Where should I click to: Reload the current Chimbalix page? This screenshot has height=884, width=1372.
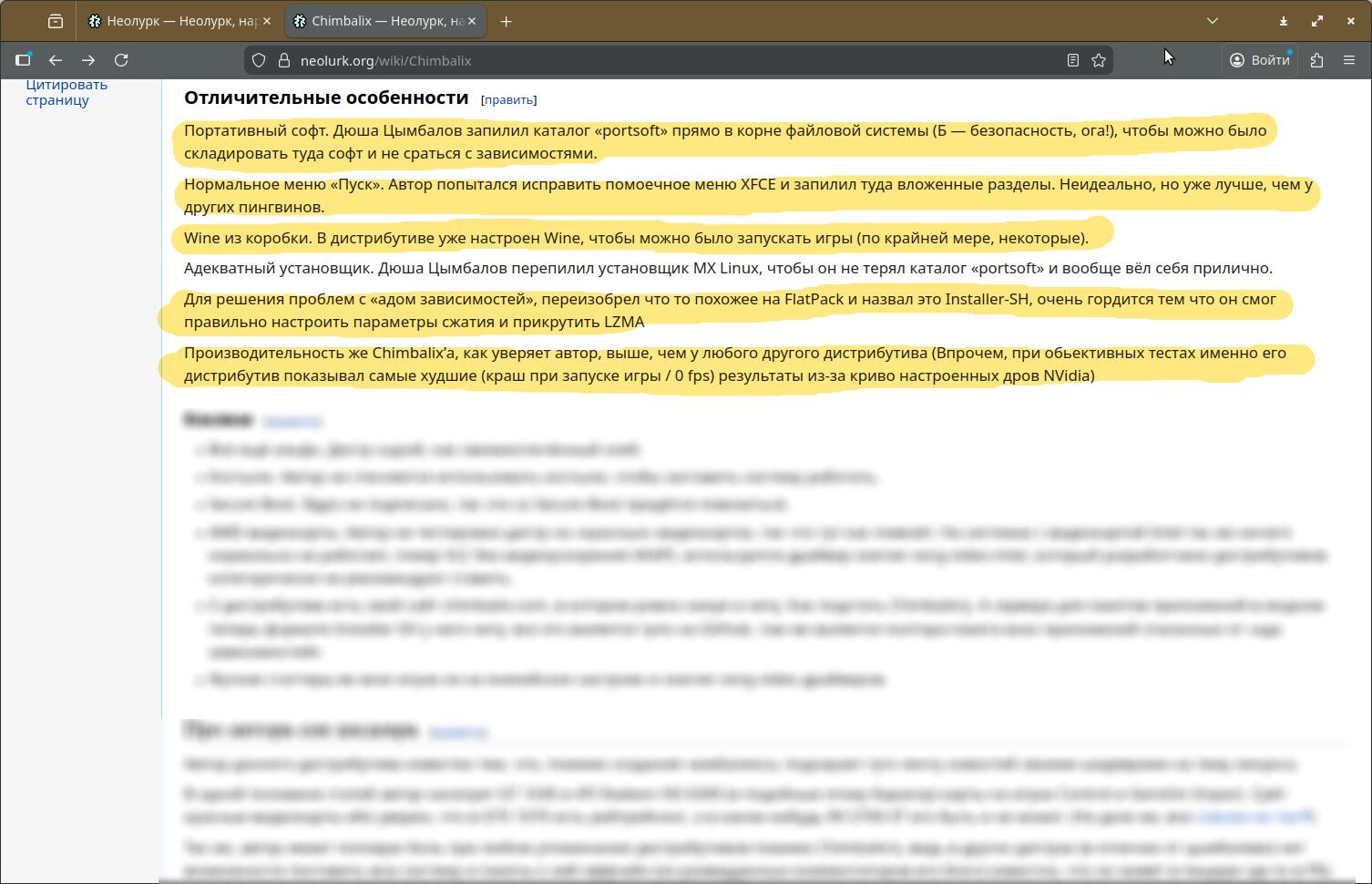121,60
